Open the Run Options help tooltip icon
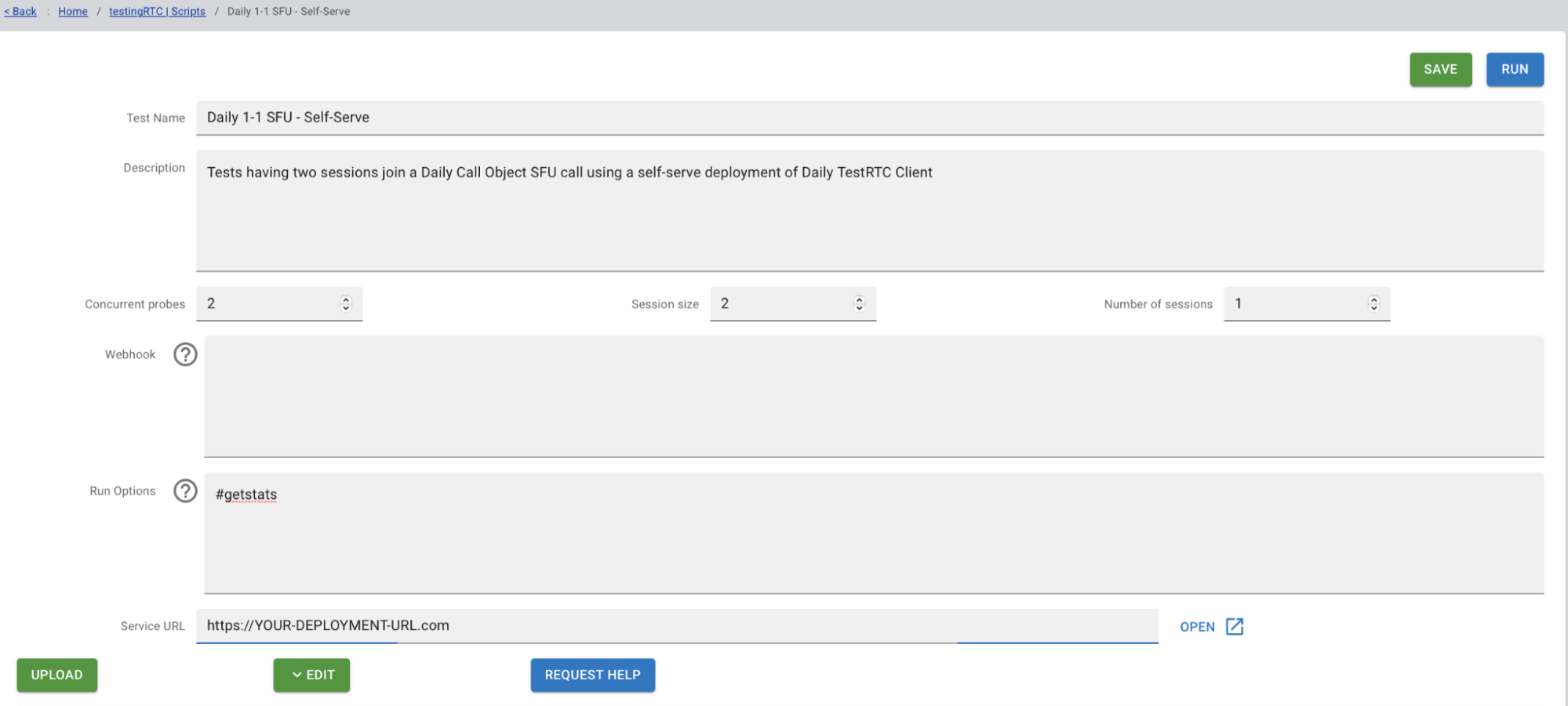Screen dimensions: 1568x706 click(x=185, y=491)
